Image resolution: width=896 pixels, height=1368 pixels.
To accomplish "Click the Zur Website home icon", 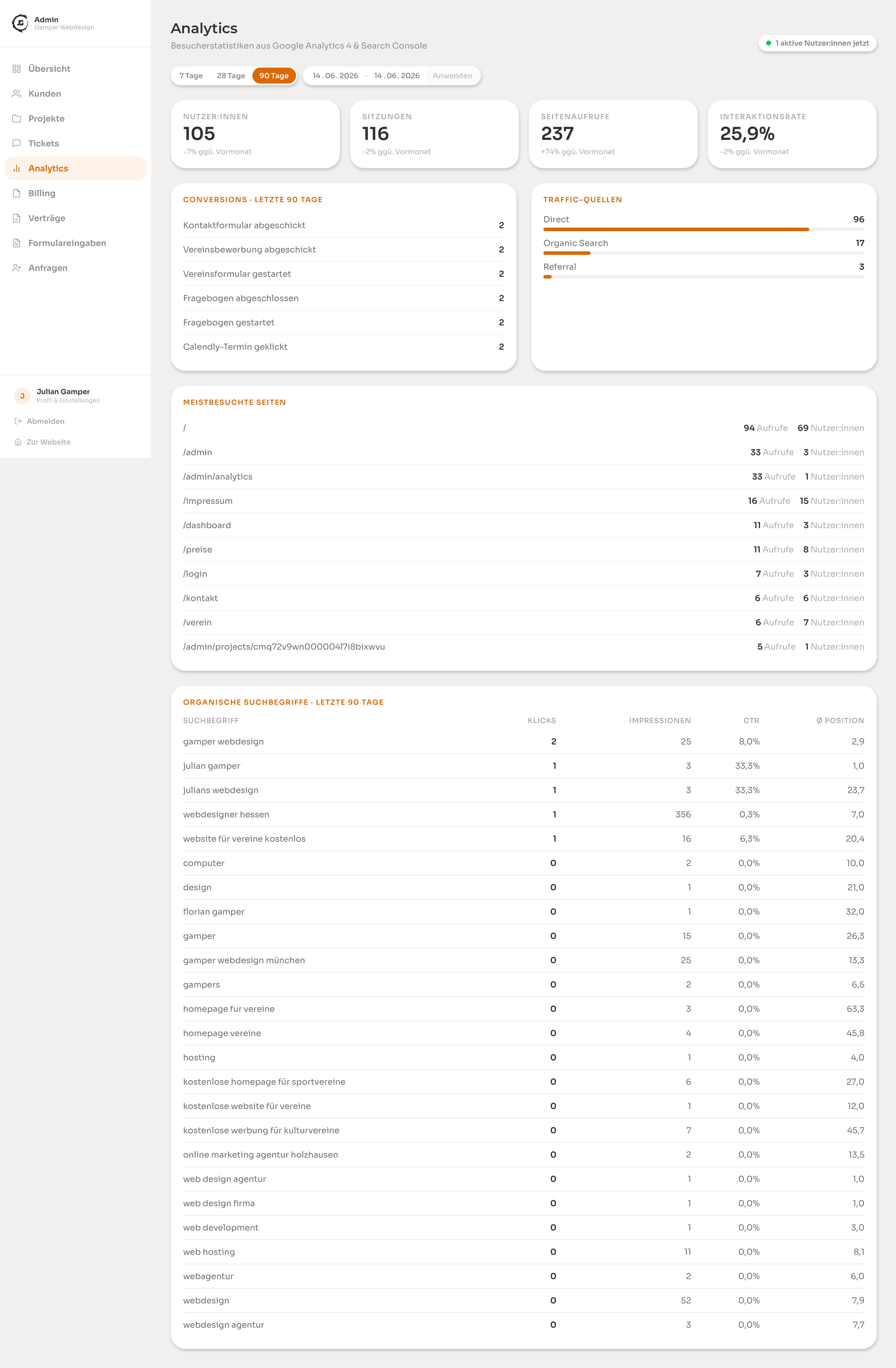I will pyautogui.click(x=18, y=442).
